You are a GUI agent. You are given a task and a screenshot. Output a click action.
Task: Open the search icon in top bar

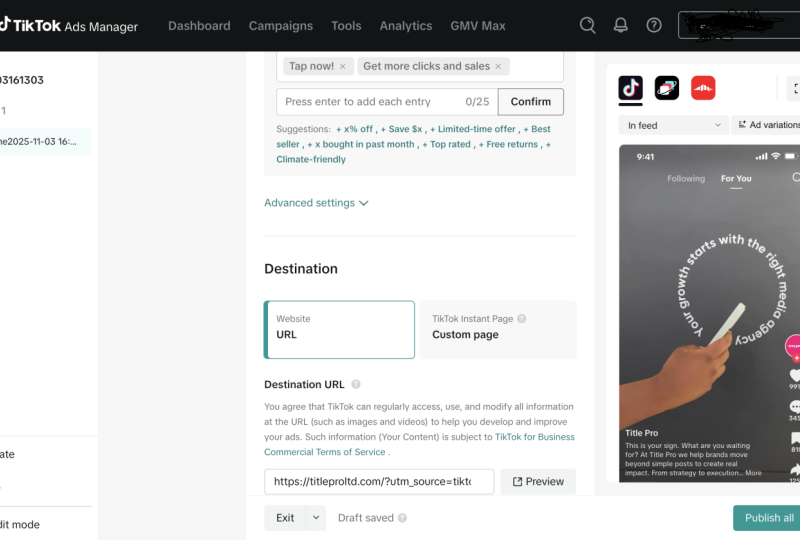tap(587, 25)
